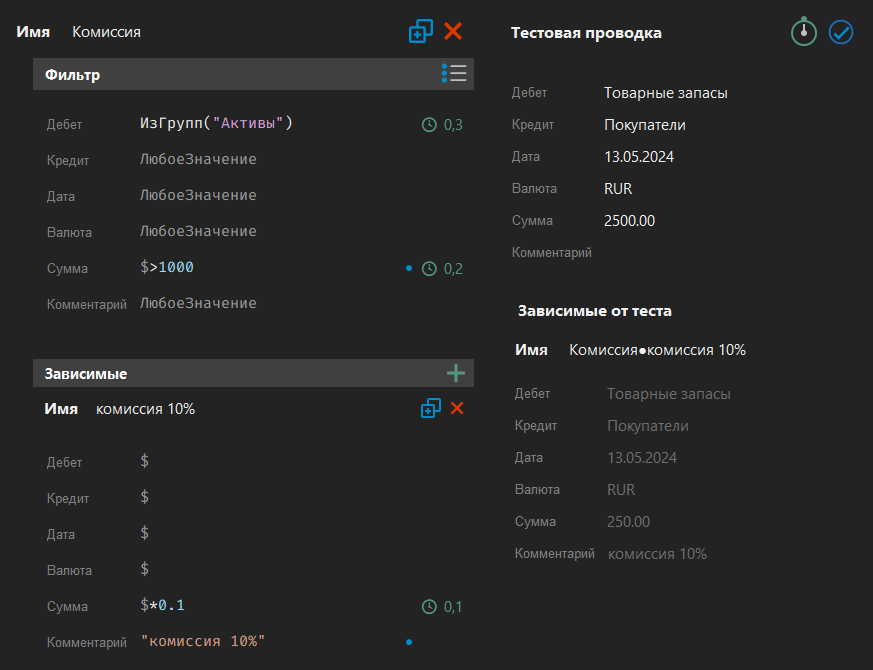Screen dimensions: 873x670
Task: Click the clock icon showing 0,2 beside Сумма
Action: tap(429, 266)
